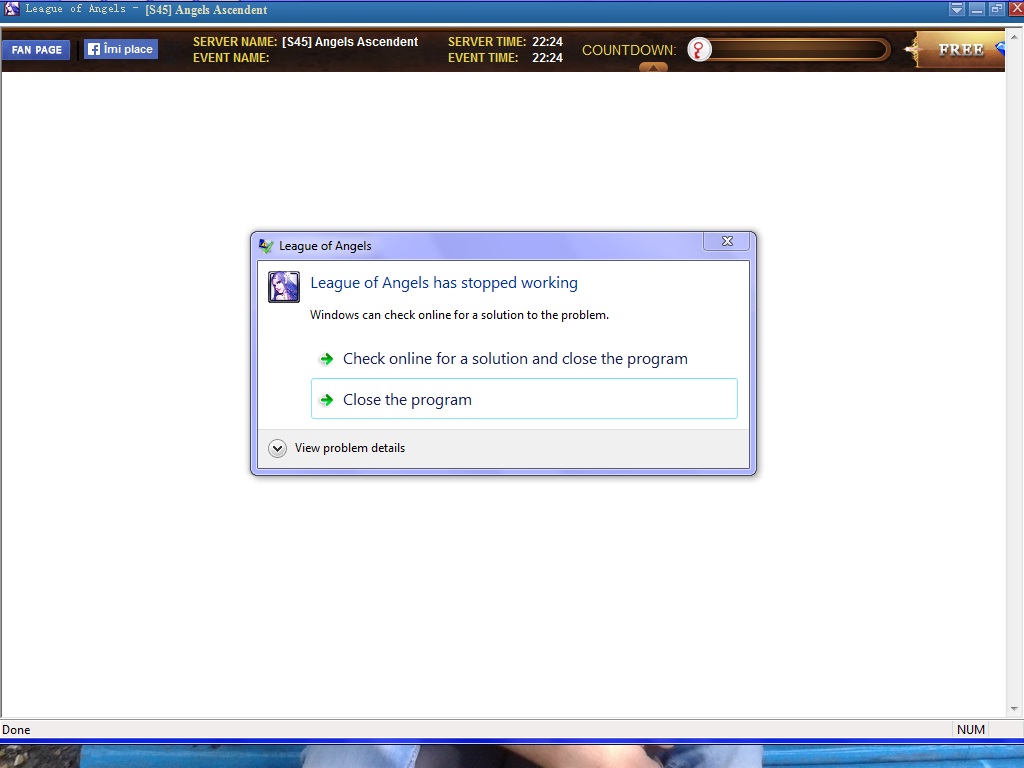Viewport: 1024px width, 768px height.
Task: Close the League of Angels client window
Action: click(x=1016, y=9)
